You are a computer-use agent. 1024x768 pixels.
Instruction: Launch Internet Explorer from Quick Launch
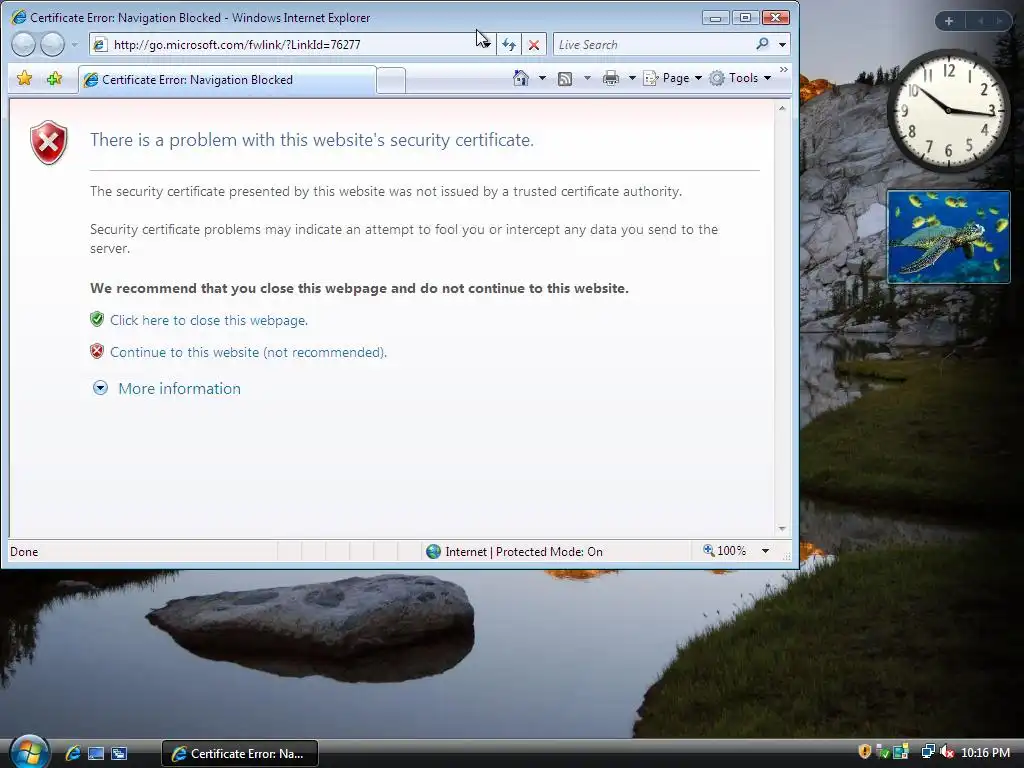pyautogui.click(x=72, y=754)
